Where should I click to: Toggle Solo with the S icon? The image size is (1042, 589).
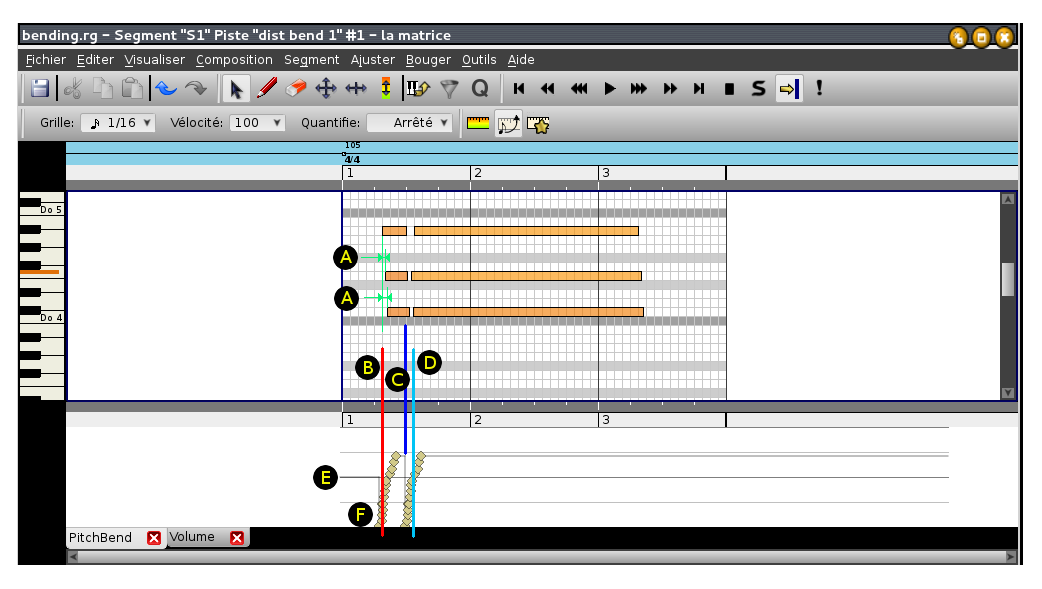pyautogui.click(x=758, y=88)
